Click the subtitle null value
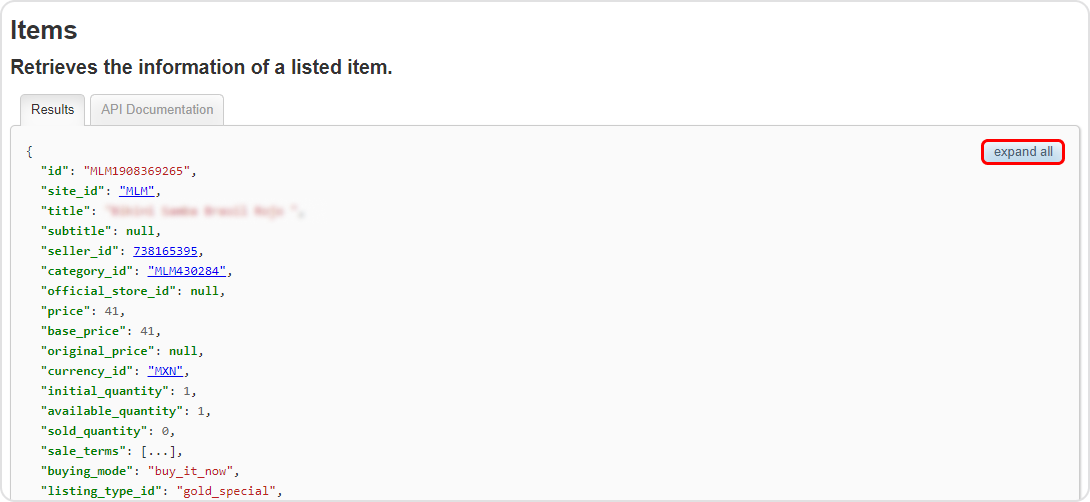The height and width of the screenshot is (502, 1090). [x=140, y=230]
